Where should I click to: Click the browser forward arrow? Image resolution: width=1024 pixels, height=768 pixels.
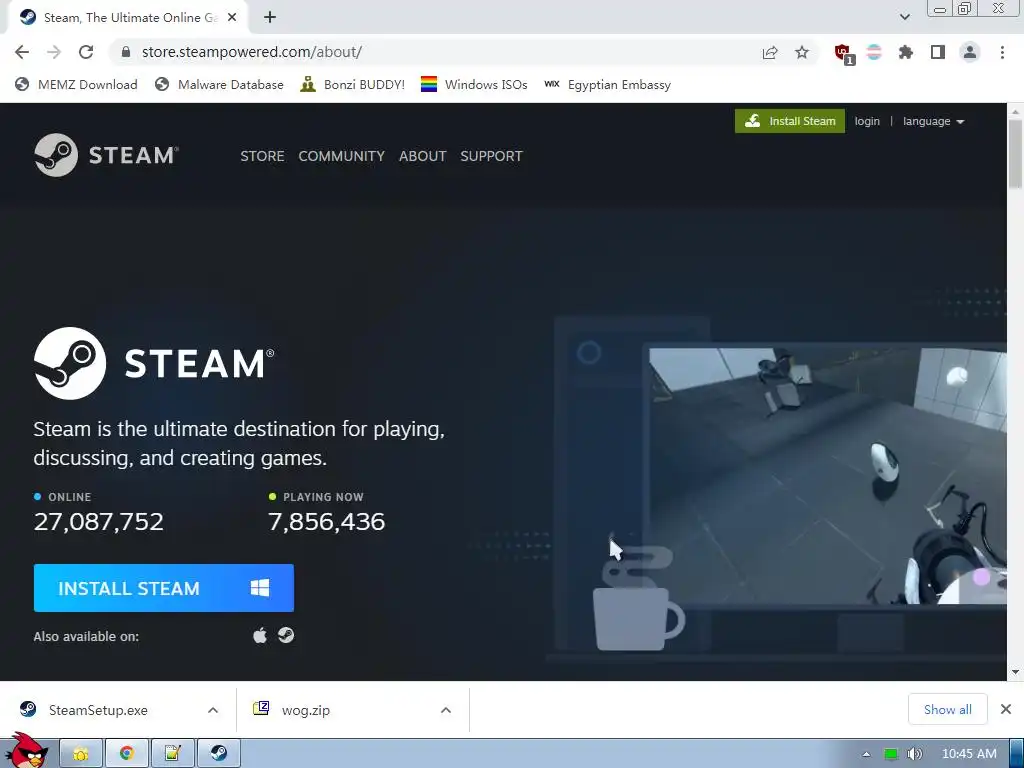[x=54, y=52]
